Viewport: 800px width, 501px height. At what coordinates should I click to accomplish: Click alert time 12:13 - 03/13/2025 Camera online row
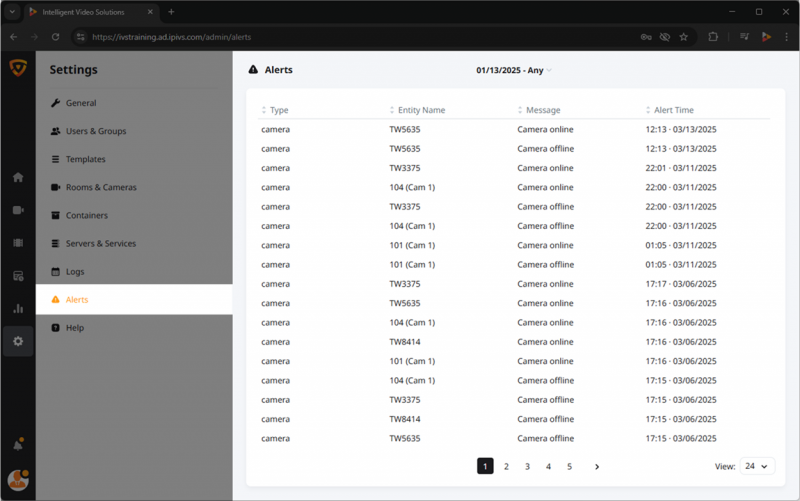tap(681, 130)
